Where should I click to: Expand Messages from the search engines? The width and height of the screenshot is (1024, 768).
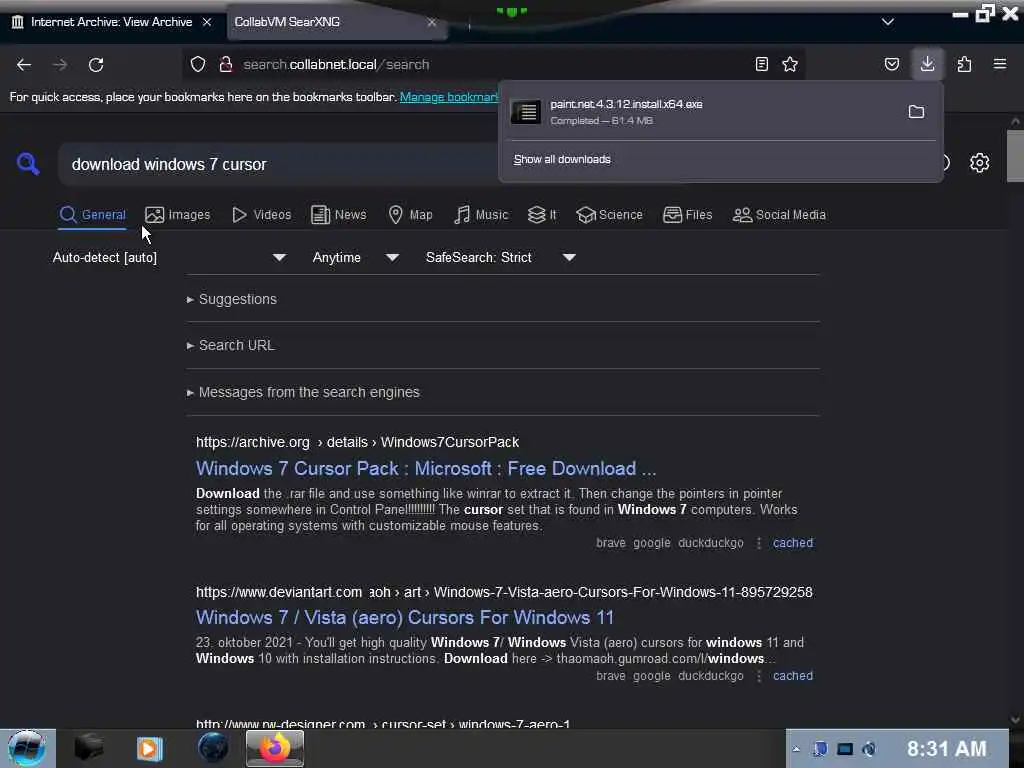click(303, 392)
